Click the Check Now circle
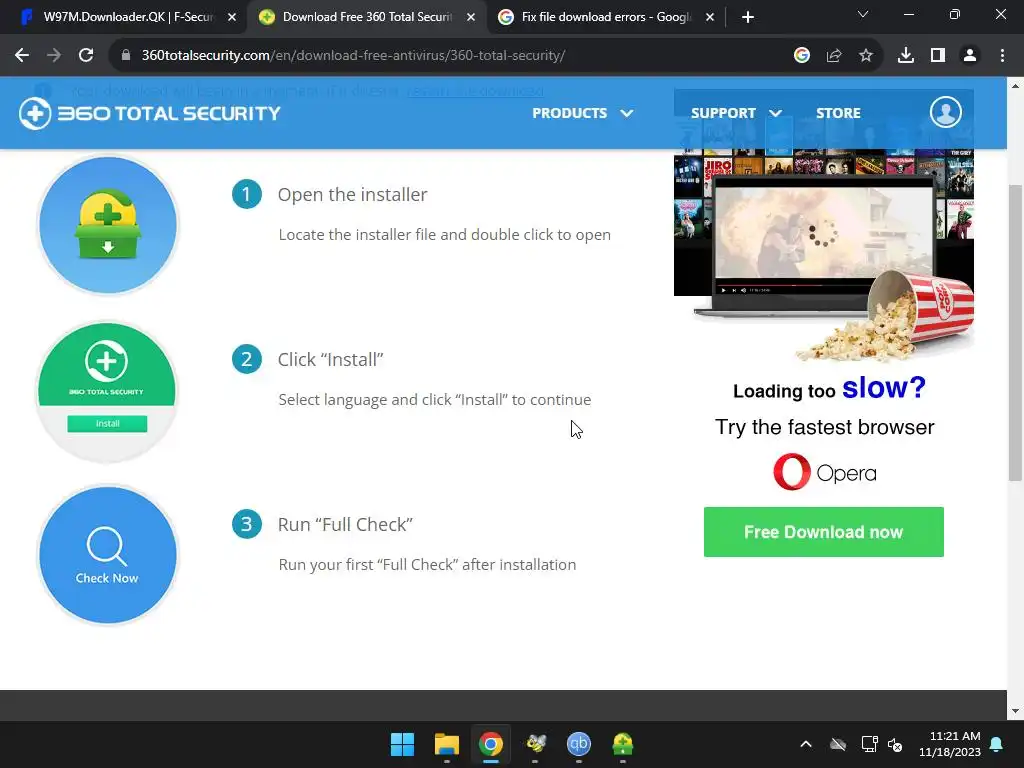Image resolution: width=1024 pixels, height=768 pixels. point(108,556)
